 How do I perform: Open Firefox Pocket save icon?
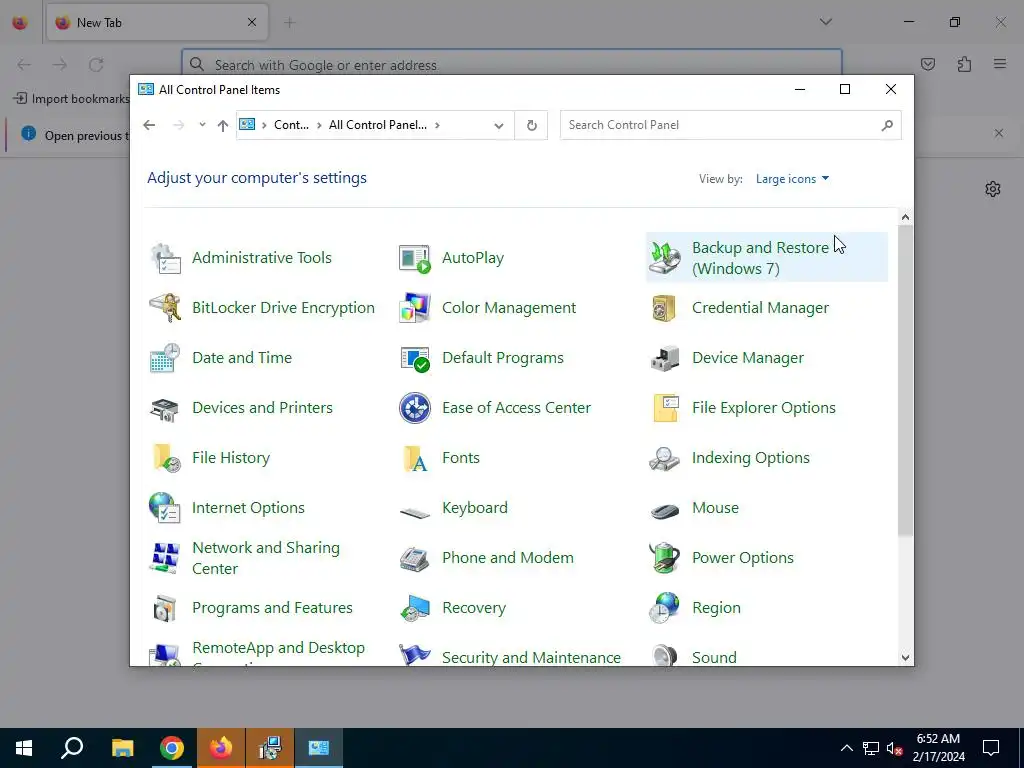pos(928,64)
